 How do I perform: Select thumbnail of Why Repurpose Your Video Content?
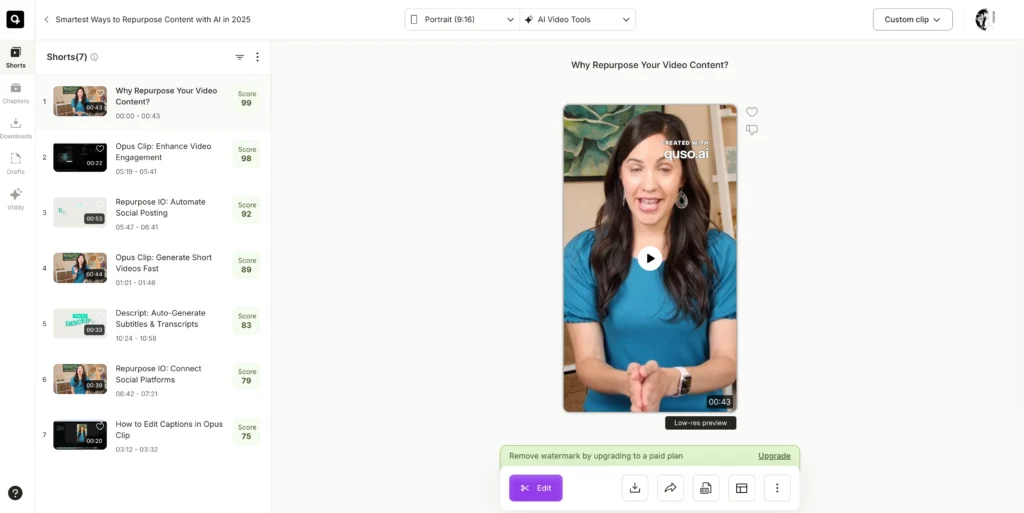pos(80,101)
